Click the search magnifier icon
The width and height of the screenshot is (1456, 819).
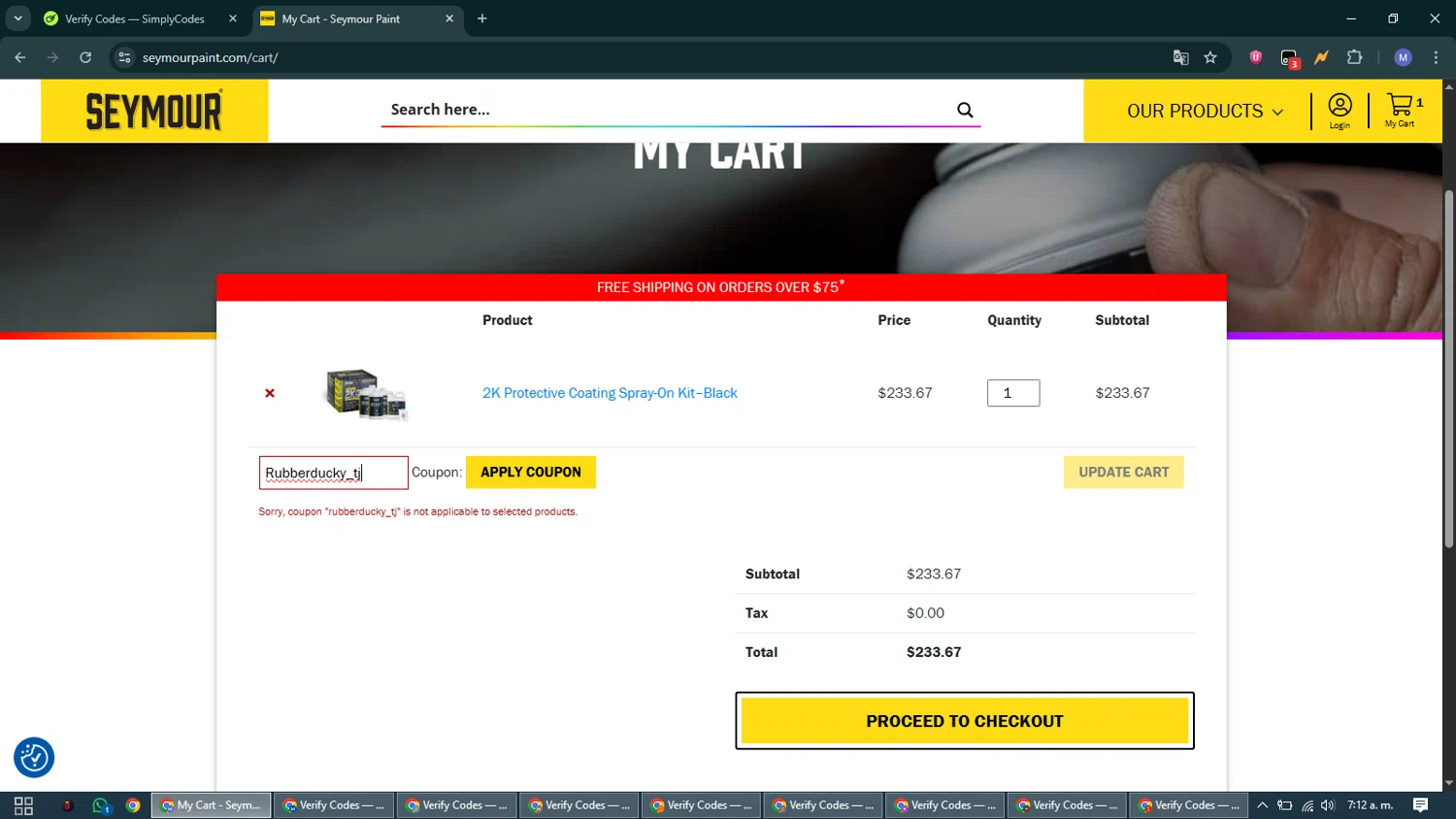965,110
